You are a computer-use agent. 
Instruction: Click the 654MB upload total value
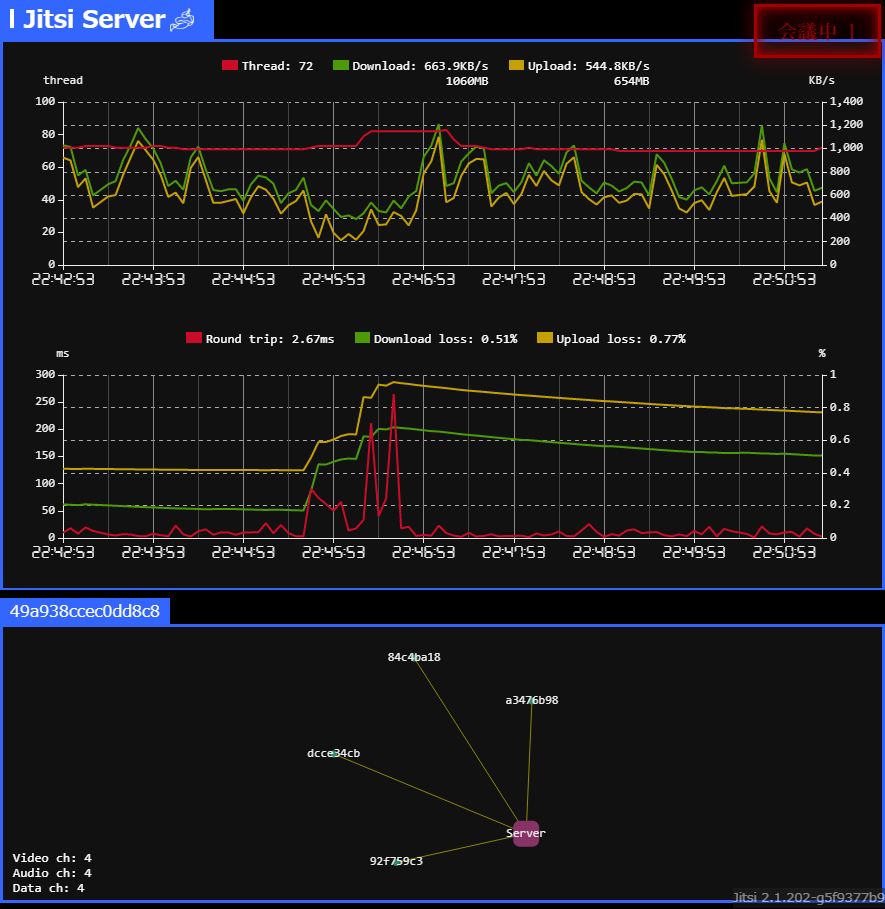click(631, 81)
